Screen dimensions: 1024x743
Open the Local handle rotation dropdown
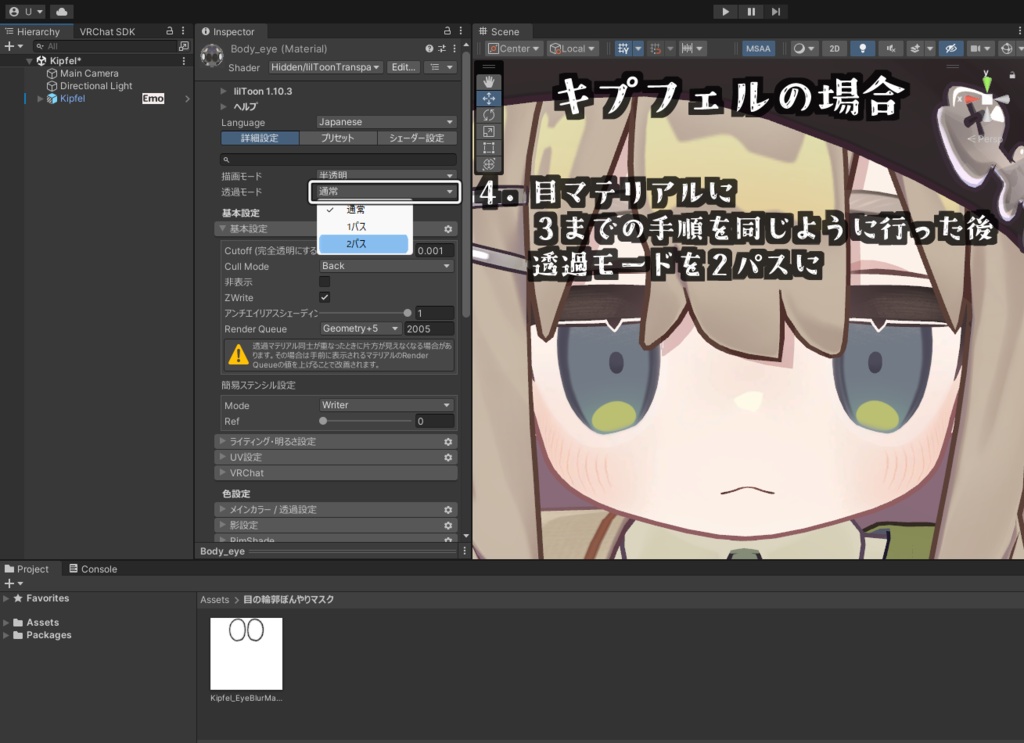573,48
